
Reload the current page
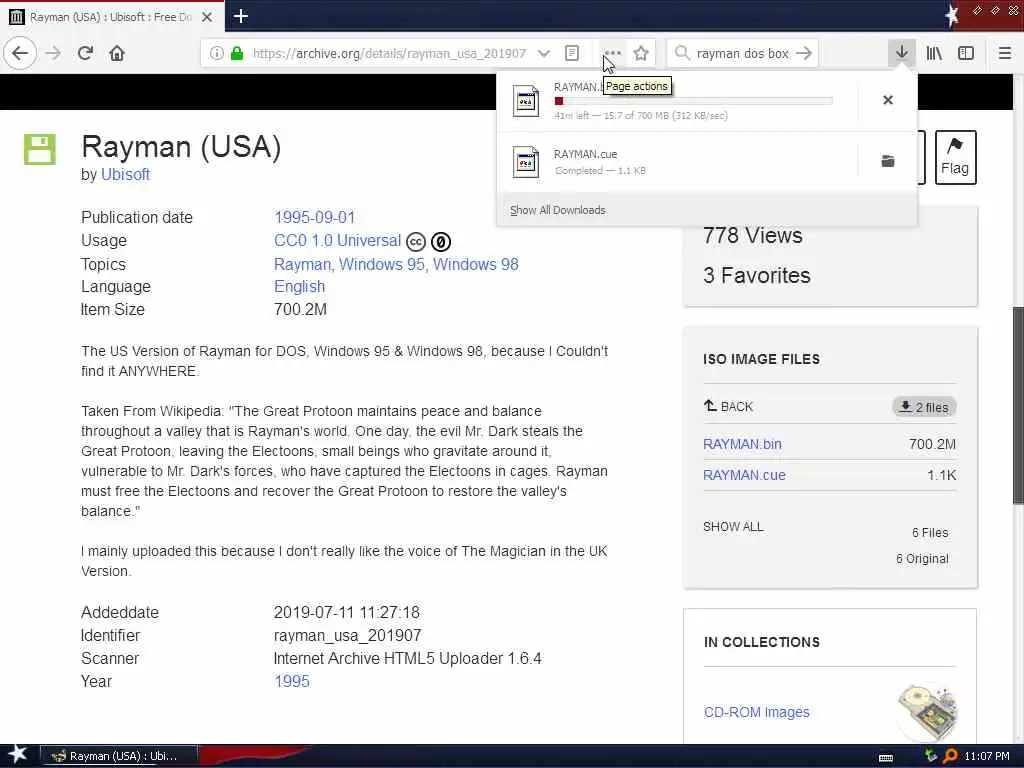pyautogui.click(x=85, y=53)
